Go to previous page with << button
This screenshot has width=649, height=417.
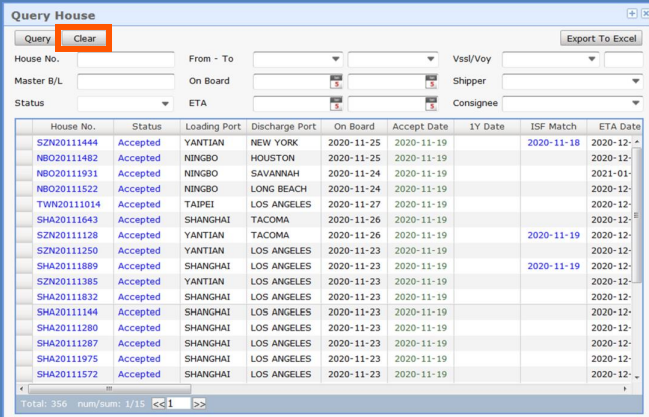[x=158, y=404]
